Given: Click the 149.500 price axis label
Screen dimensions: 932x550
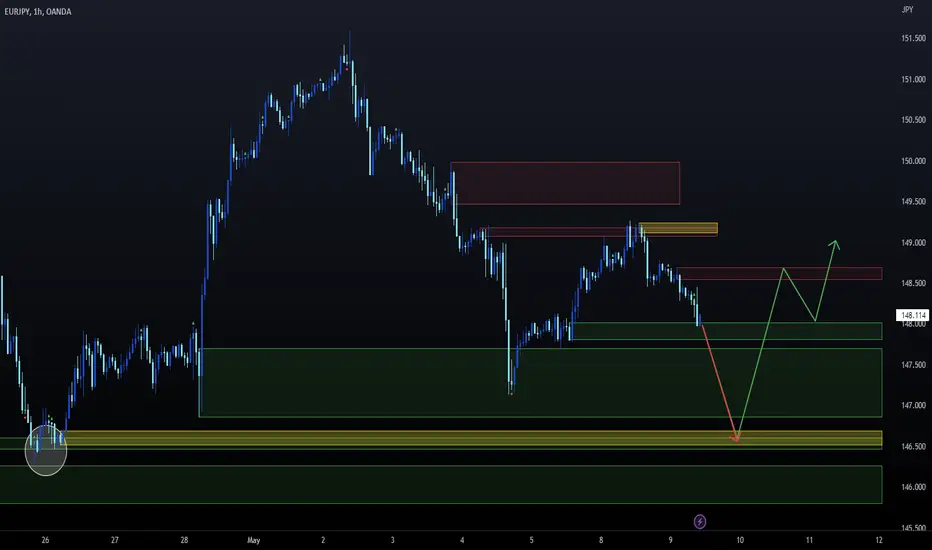Looking at the screenshot, I should [914, 202].
